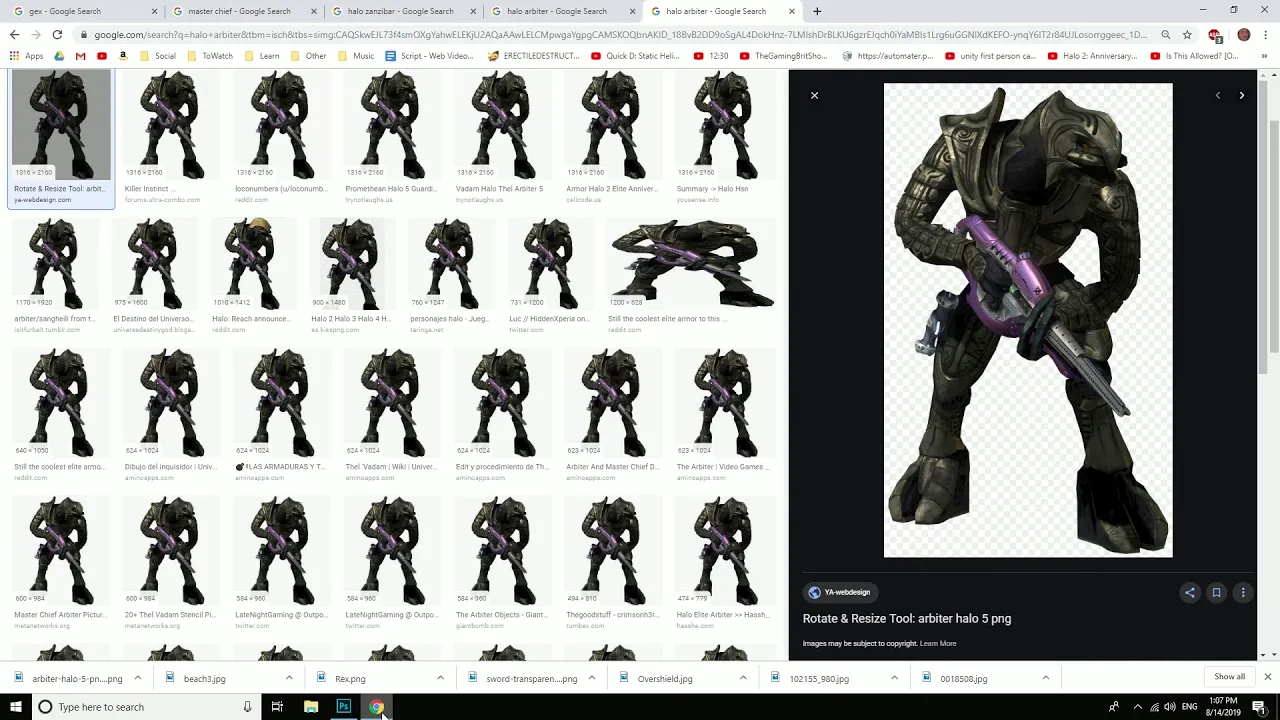
Task: Expand options for 102155_980.jpg download
Action: (x=894, y=678)
